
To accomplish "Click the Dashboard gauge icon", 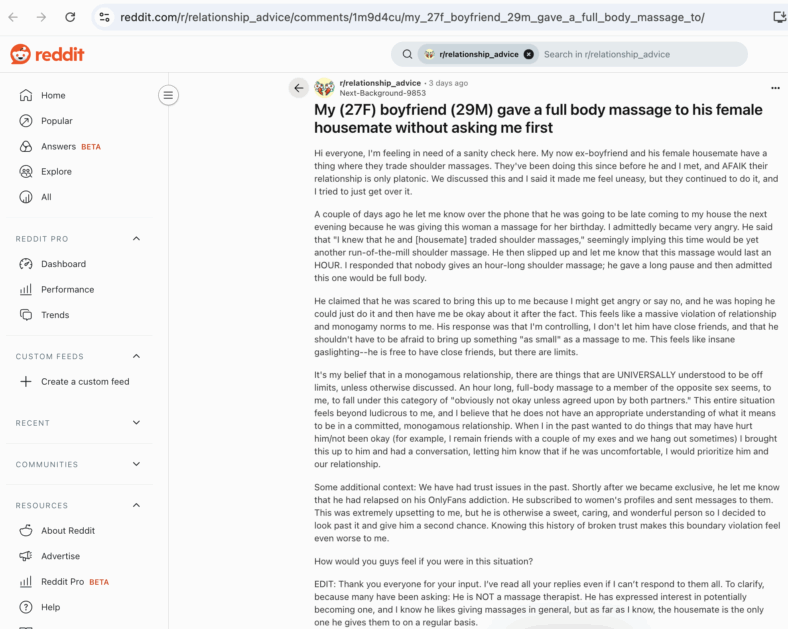I will pyautogui.click(x=26, y=264).
